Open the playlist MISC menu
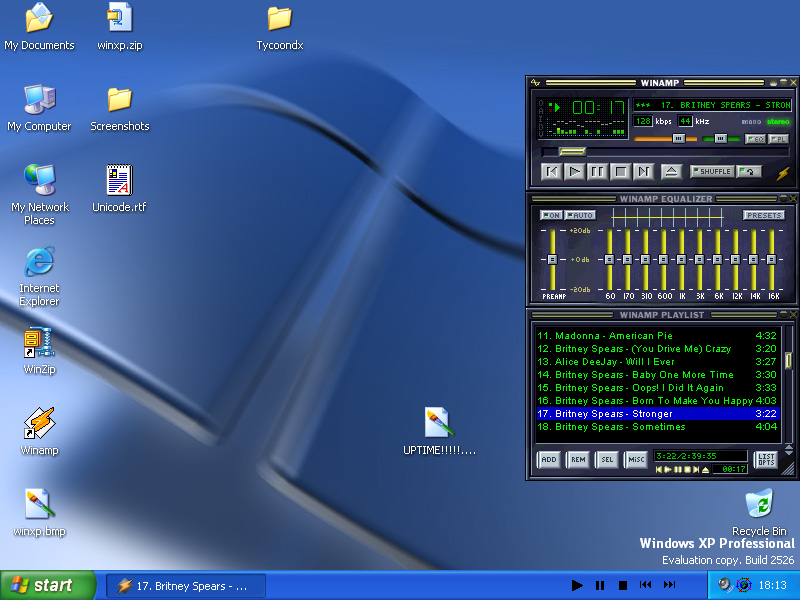Screen dimensions: 800x600 click(636, 460)
